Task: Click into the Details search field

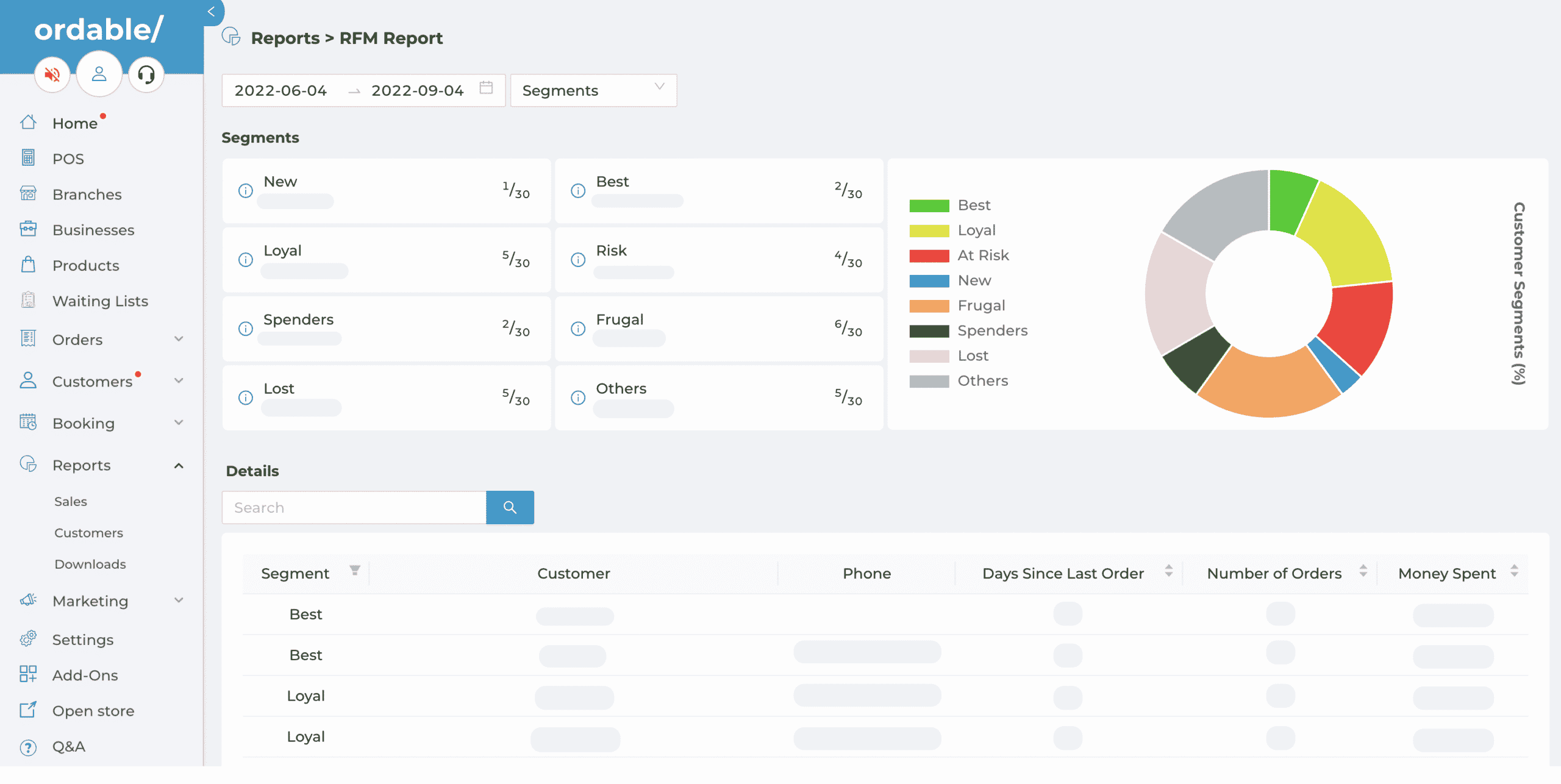Action: pyautogui.click(x=354, y=507)
